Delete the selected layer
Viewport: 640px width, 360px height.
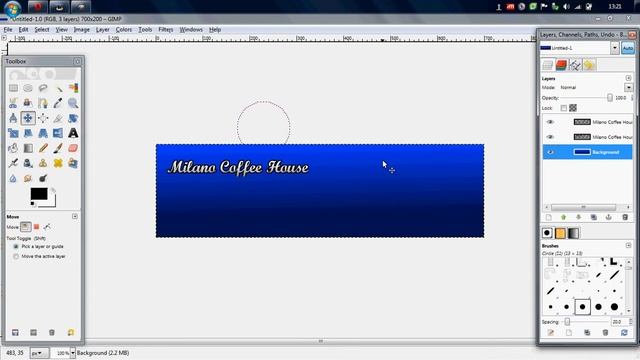(625, 218)
